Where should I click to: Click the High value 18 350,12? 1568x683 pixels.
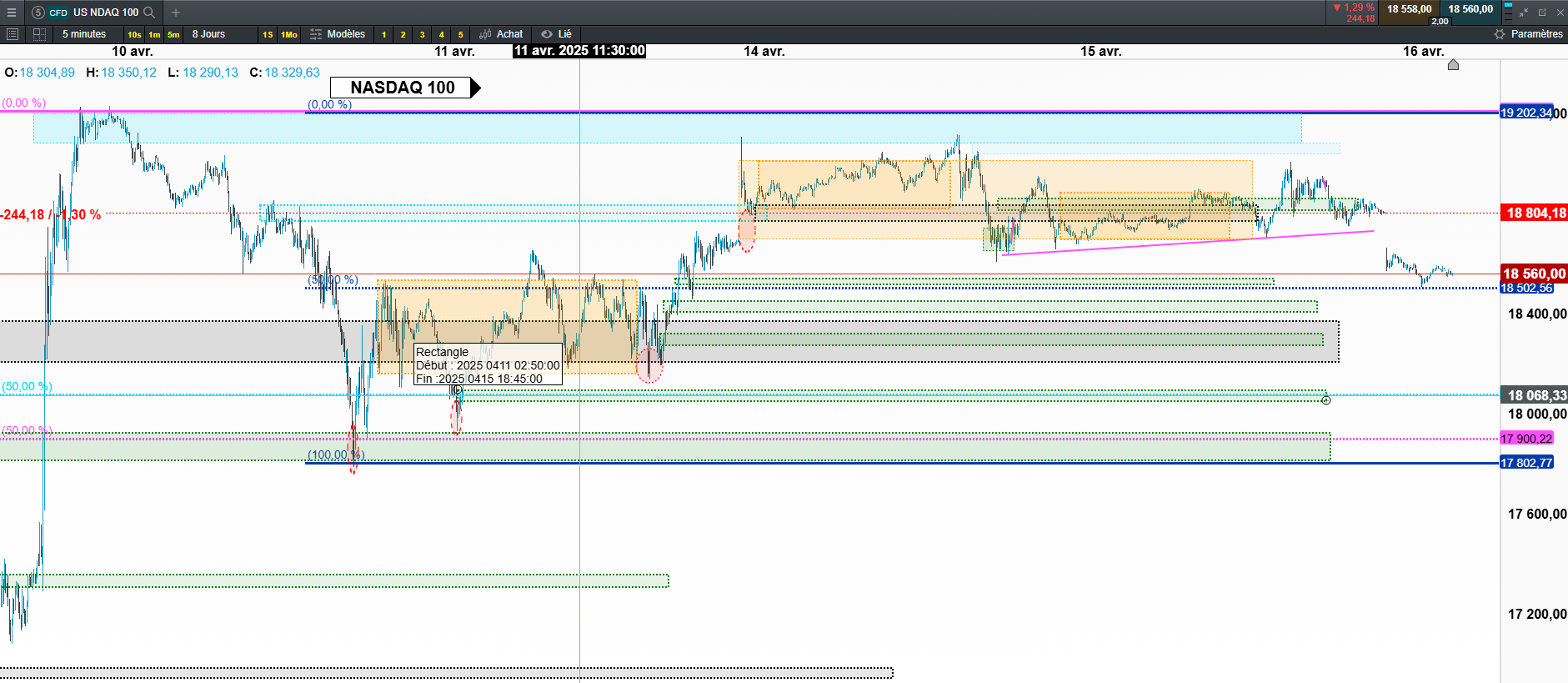129,73
